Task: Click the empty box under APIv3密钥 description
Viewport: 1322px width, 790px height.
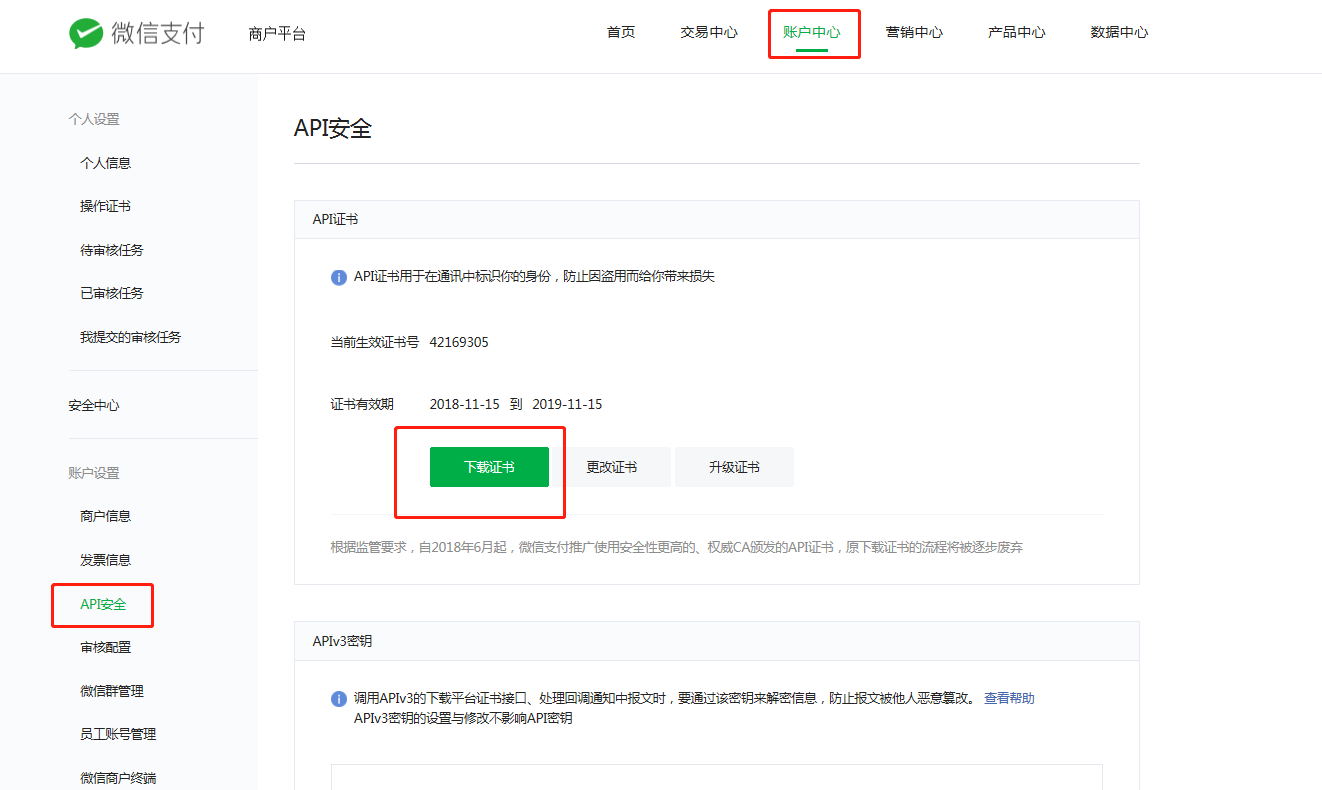Action: tap(717, 777)
